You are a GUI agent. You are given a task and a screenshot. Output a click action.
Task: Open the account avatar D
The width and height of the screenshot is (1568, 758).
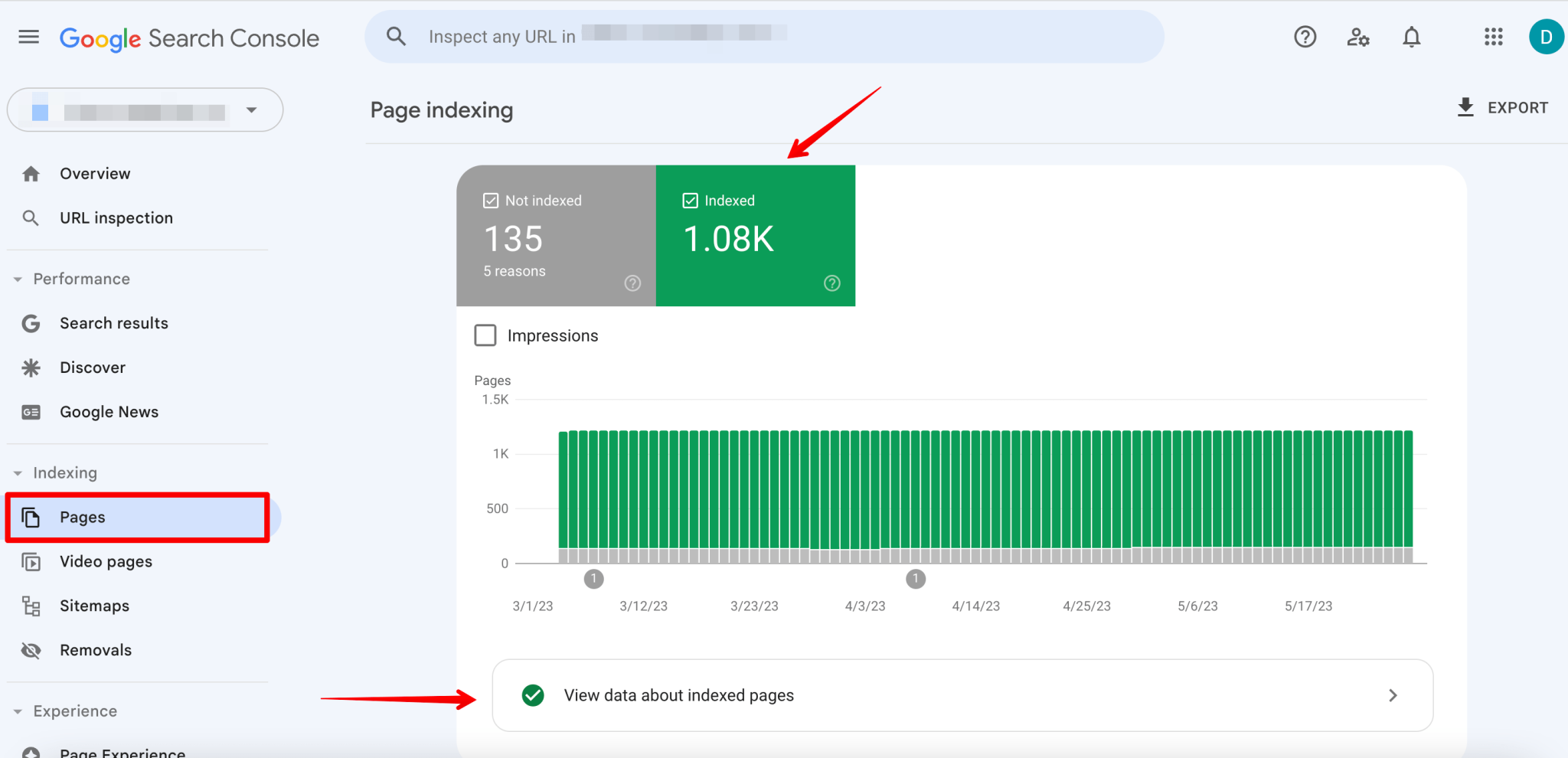point(1546,37)
